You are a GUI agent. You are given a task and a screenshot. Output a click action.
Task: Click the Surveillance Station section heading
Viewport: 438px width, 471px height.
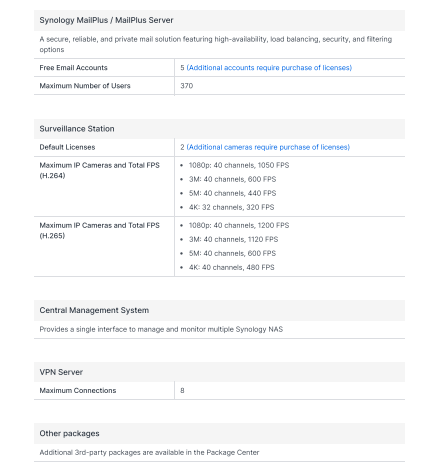pos(77,129)
